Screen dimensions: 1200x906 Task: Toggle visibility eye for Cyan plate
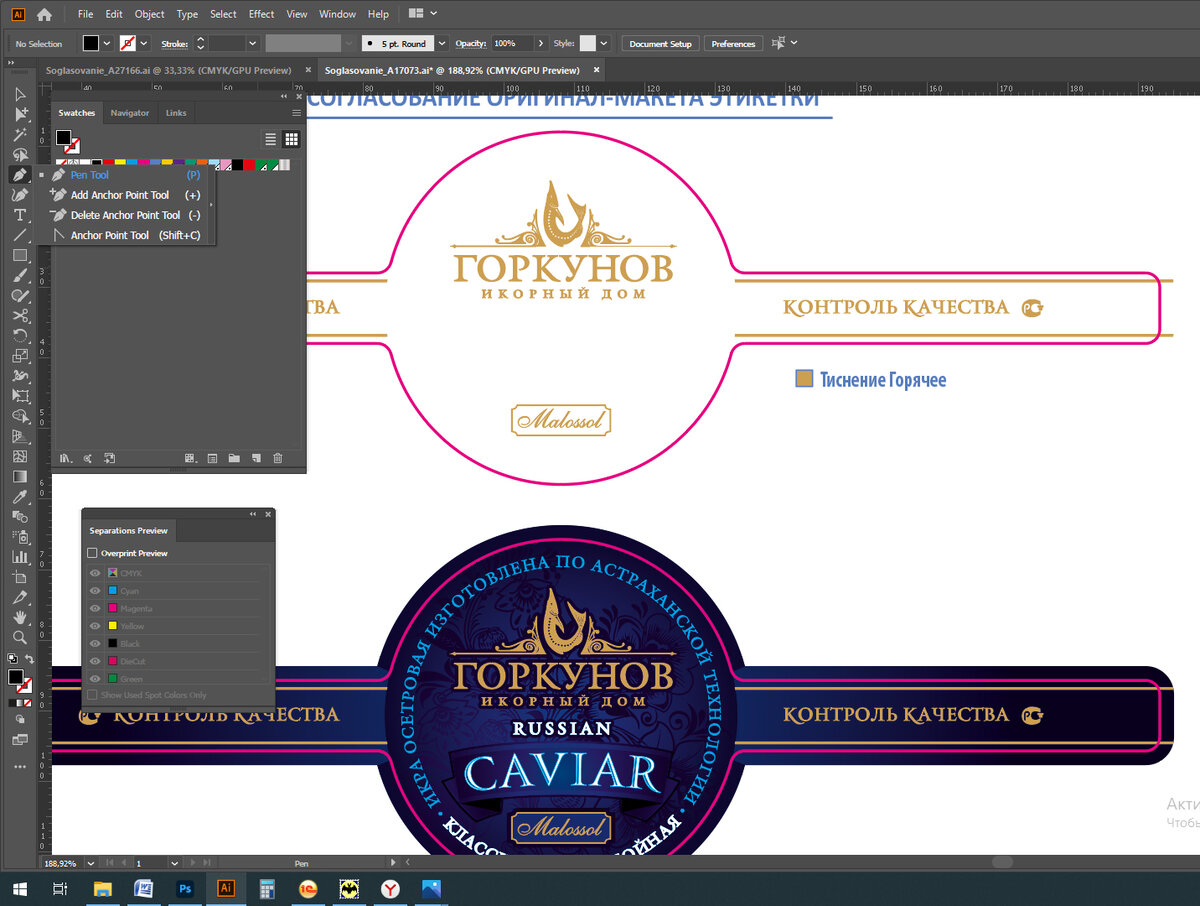point(95,591)
